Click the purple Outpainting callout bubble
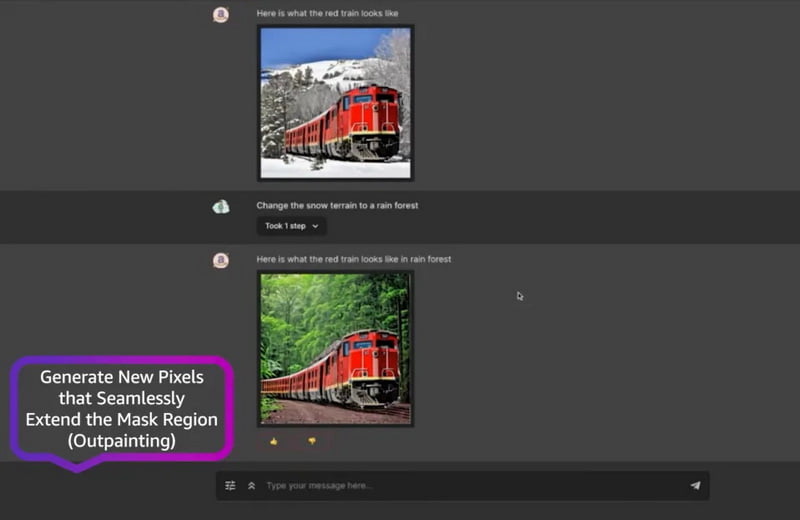The height and width of the screenshot is (520, 800). pyautogui.click(x=121, y=409)
